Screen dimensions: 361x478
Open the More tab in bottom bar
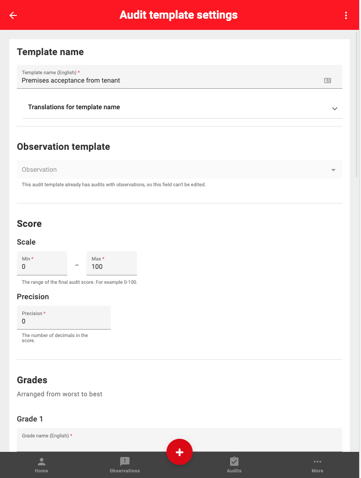click(x=317, y=465)
